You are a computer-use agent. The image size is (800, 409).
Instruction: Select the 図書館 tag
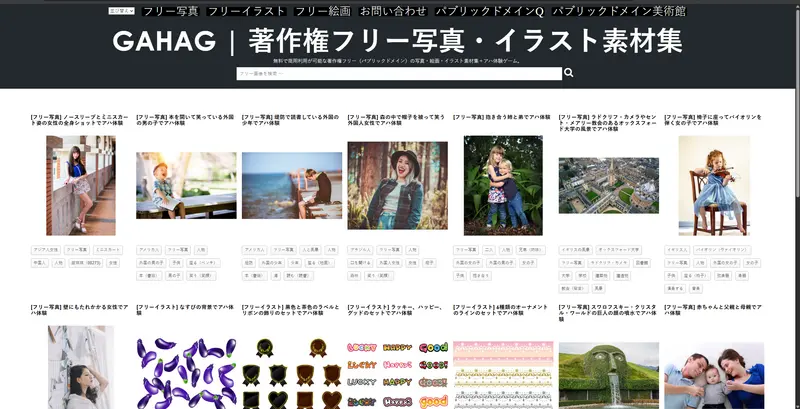click(641, 263)
